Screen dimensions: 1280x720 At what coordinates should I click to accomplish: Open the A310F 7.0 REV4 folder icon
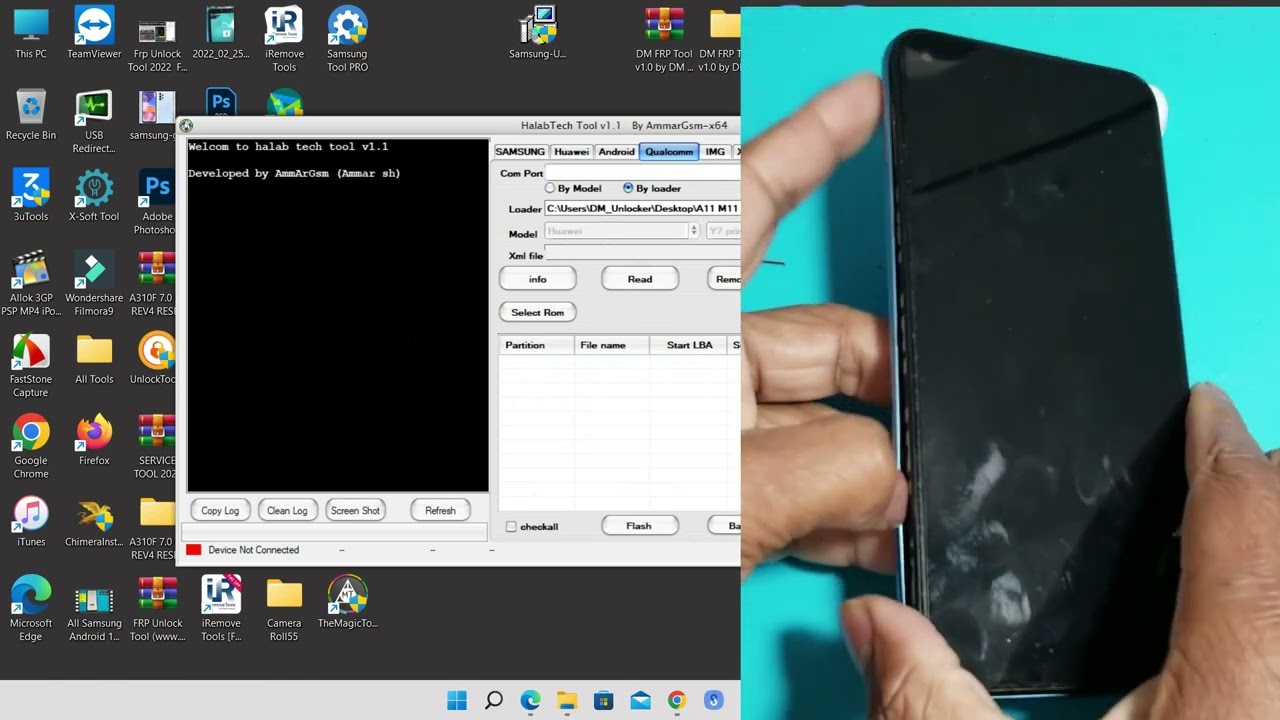point(157,528)
